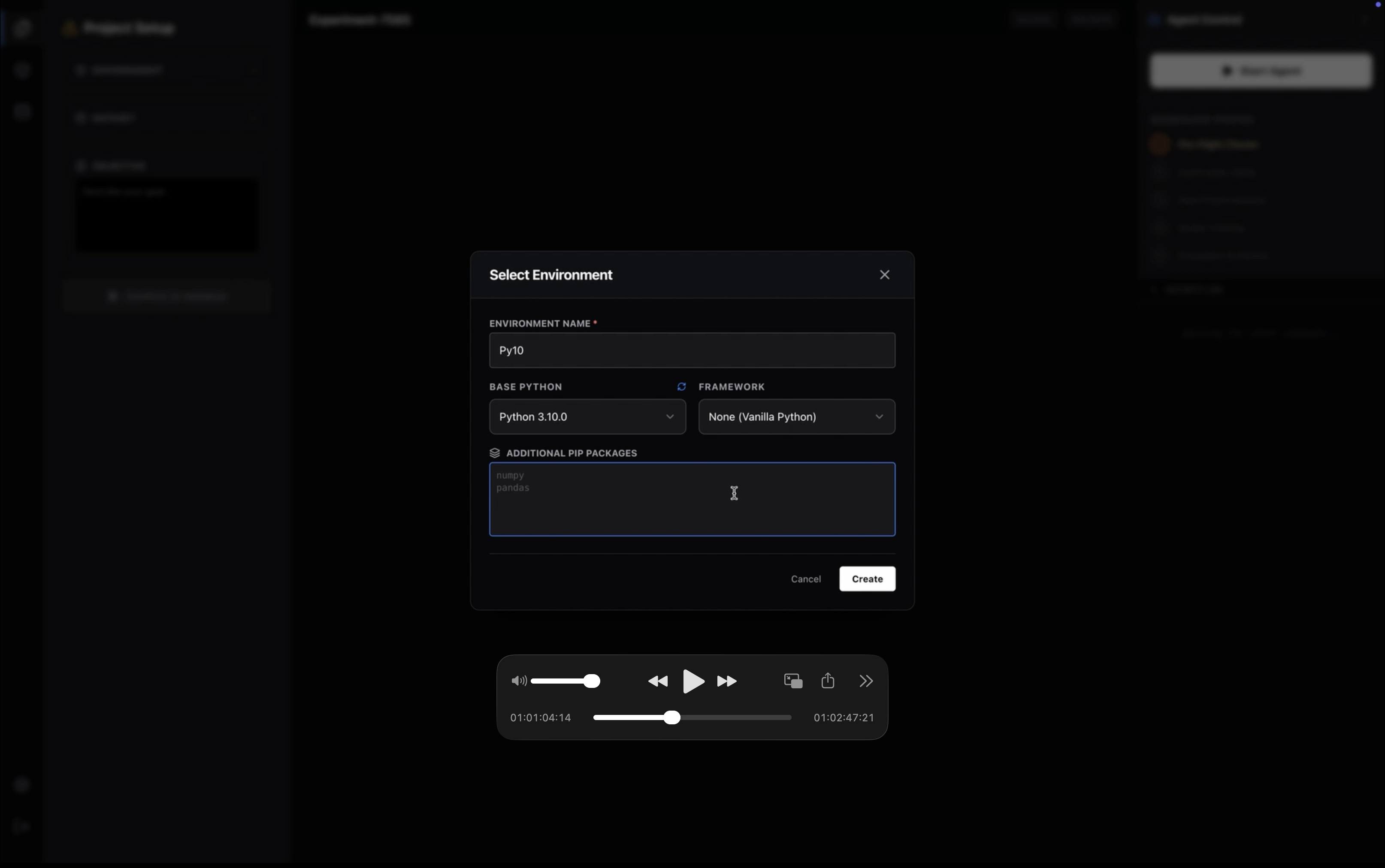
Task: Click the refresh icon beside Base Python
Action: pos(682,387)
